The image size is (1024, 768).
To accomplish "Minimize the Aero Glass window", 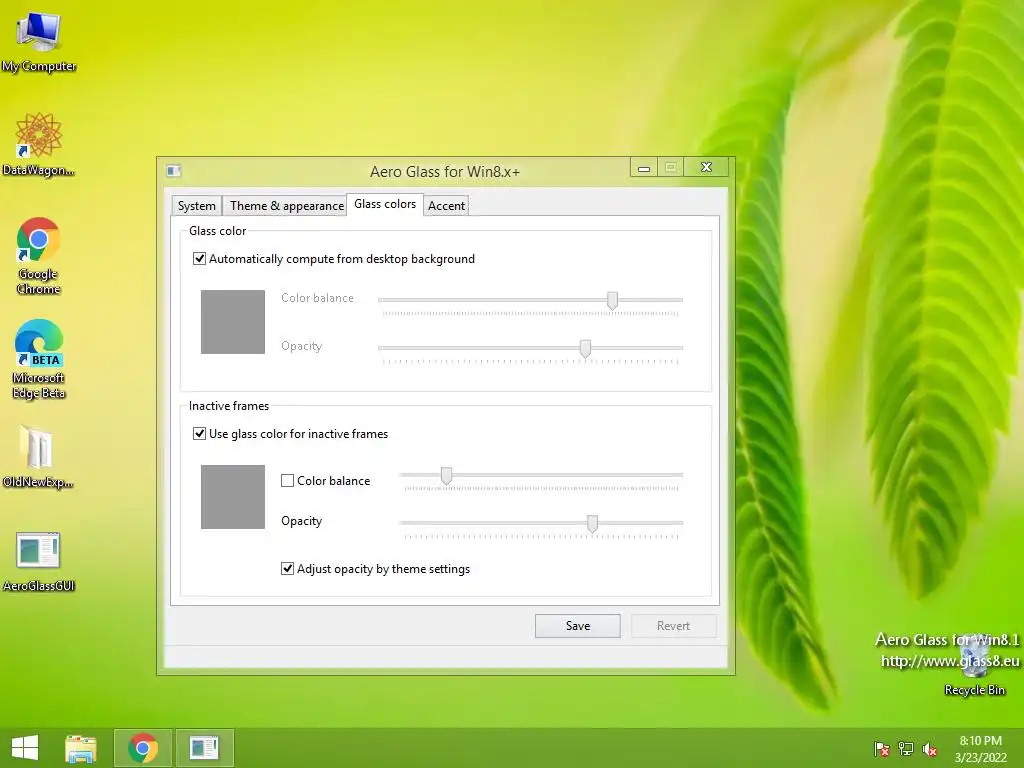I will tap(644, 168).
